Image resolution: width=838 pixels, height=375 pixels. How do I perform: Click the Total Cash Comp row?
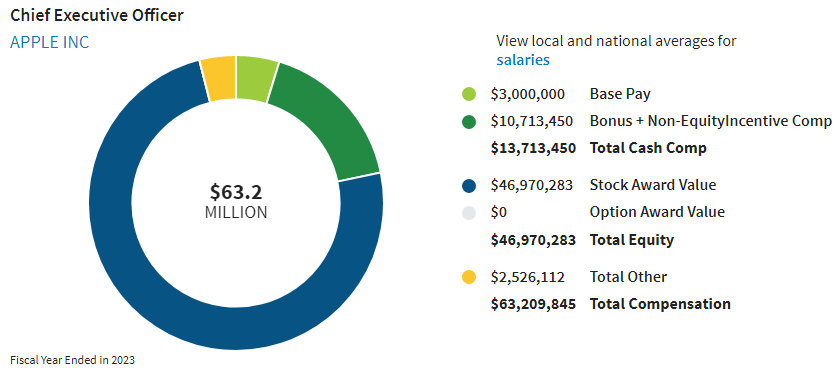click(599, 149)
